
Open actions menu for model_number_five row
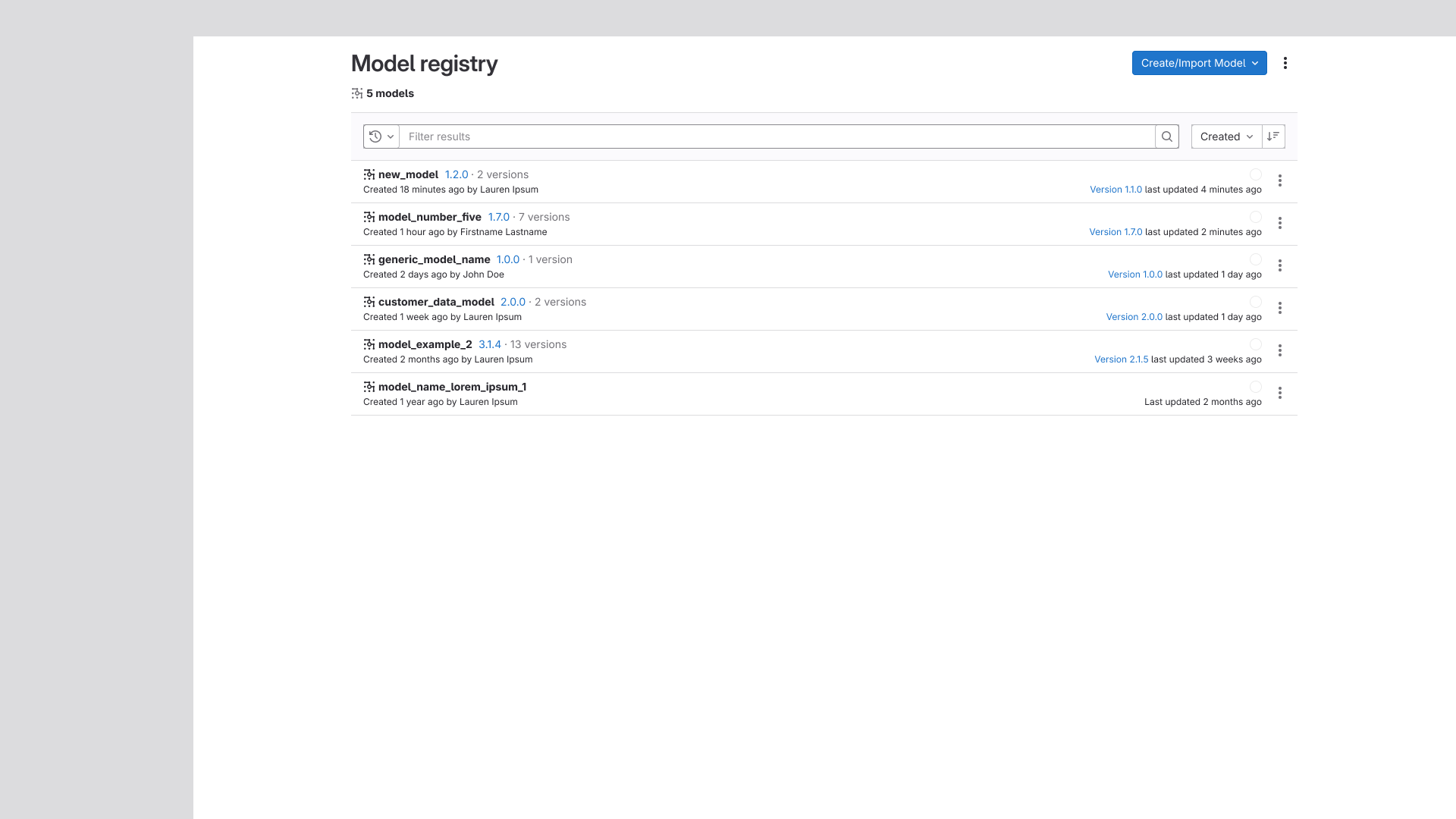[x=1280, y=223]
